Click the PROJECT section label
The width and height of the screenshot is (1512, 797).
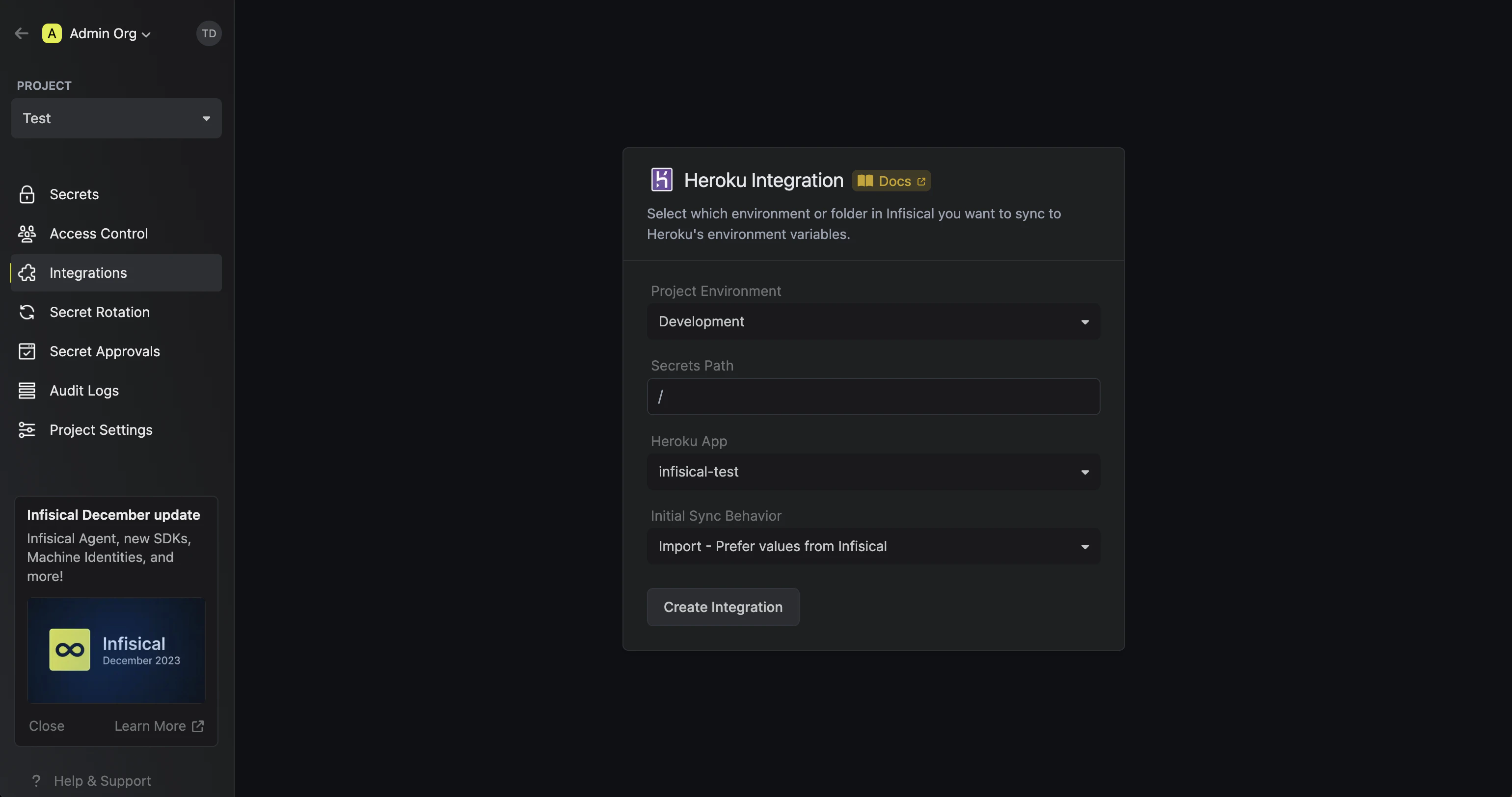click(44, 86)
